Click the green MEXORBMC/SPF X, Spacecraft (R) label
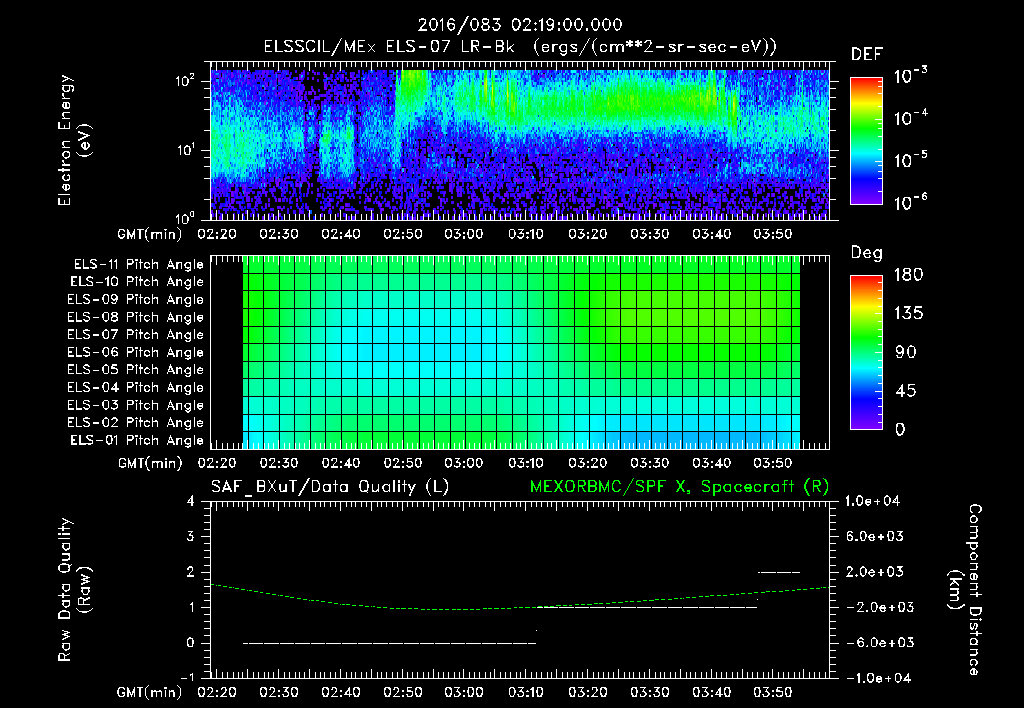This screenshot has width=1024, height=708. pyautogui.click(x=679, y=487)
